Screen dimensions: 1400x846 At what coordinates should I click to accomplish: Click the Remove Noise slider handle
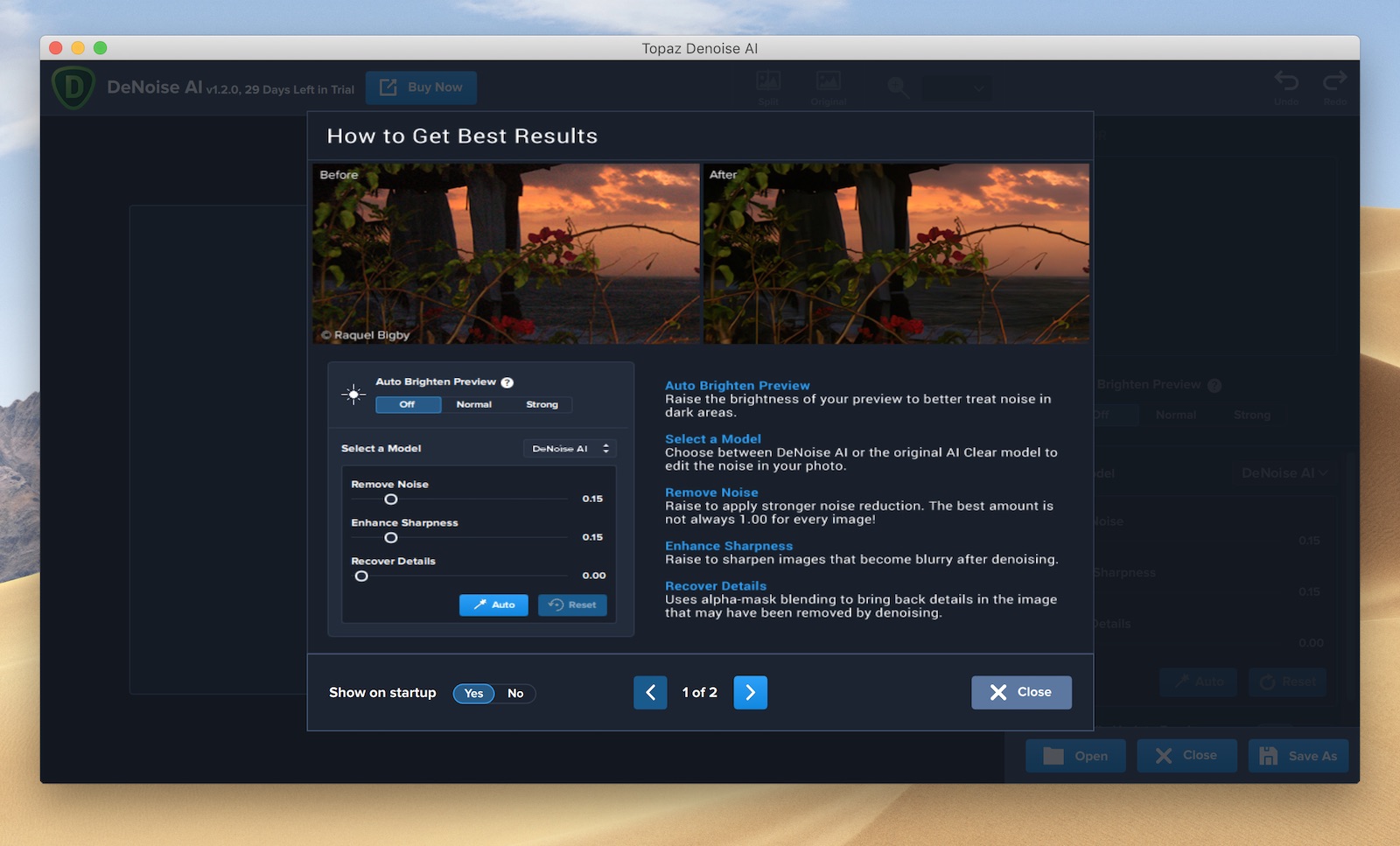tap(391, 499)
